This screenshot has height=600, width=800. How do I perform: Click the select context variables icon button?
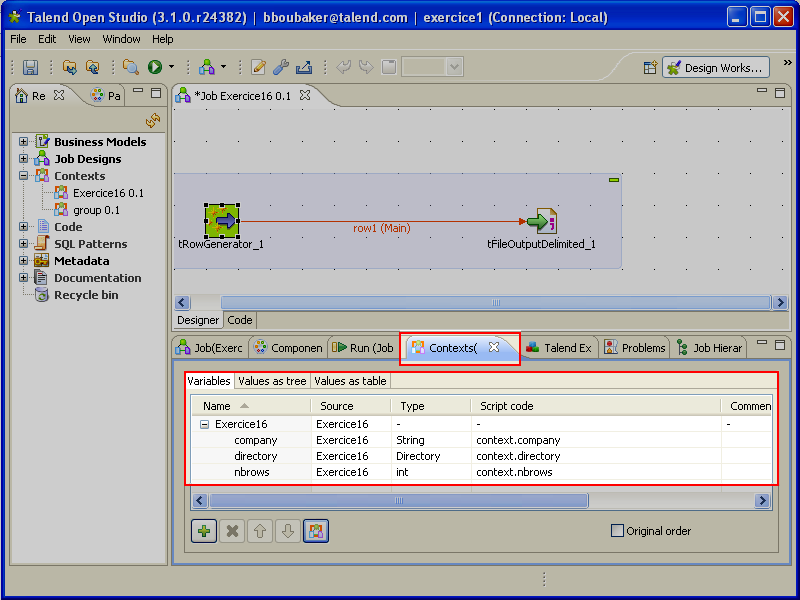[x=315, y=531]
